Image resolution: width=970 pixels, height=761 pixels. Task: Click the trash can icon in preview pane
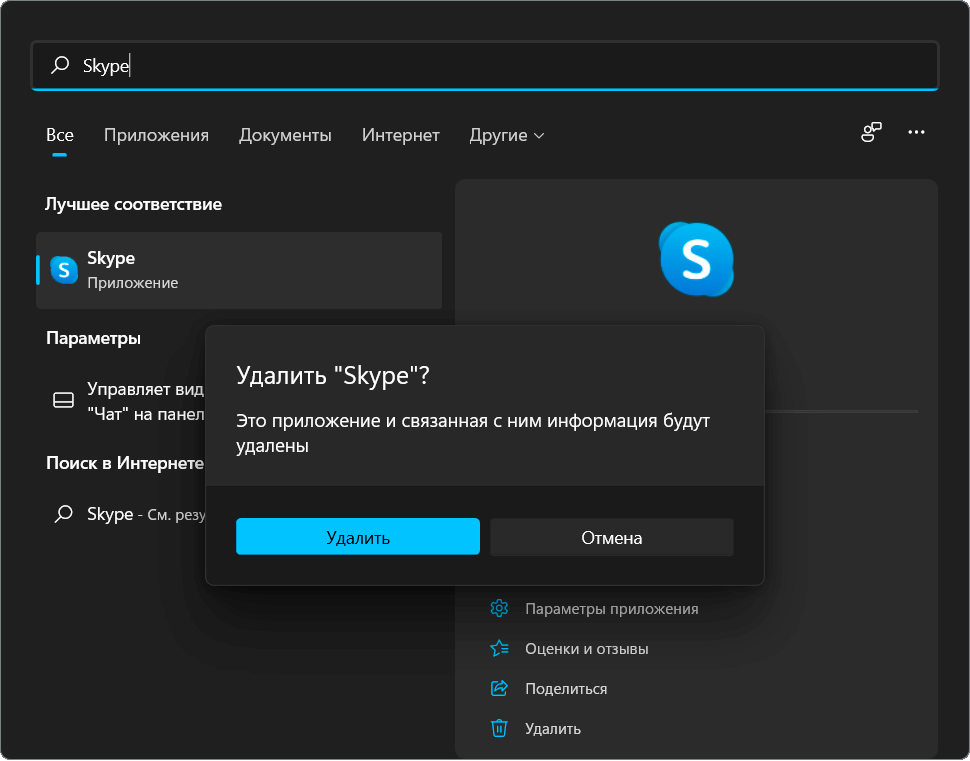500,728
